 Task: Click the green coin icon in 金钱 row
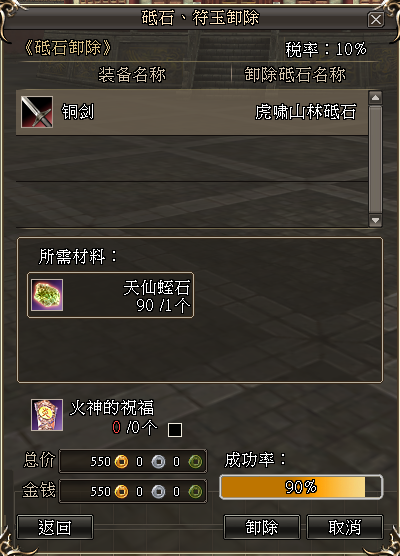(195, 492)
